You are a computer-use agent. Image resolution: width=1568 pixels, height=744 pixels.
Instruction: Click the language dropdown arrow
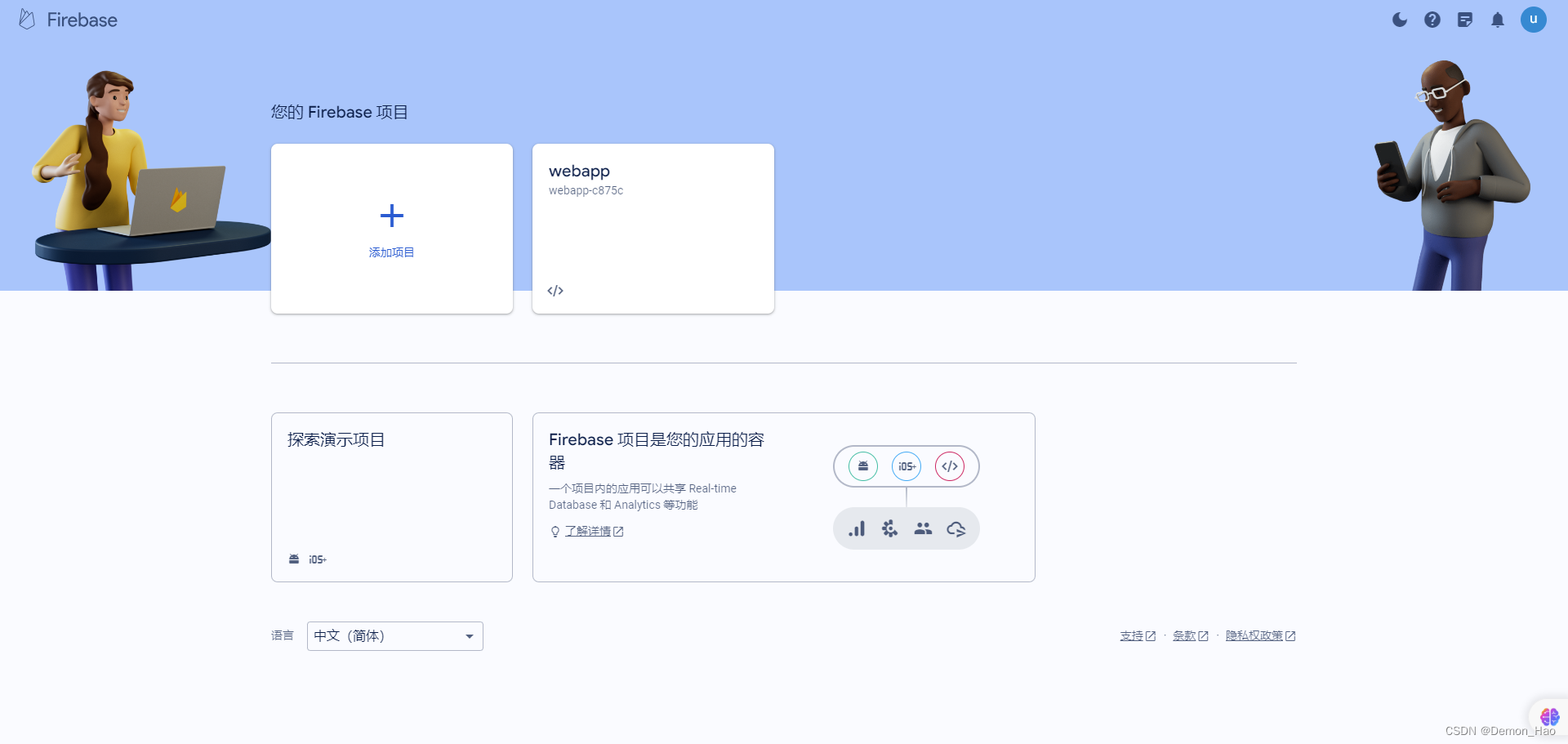click(x=470, y=636)
